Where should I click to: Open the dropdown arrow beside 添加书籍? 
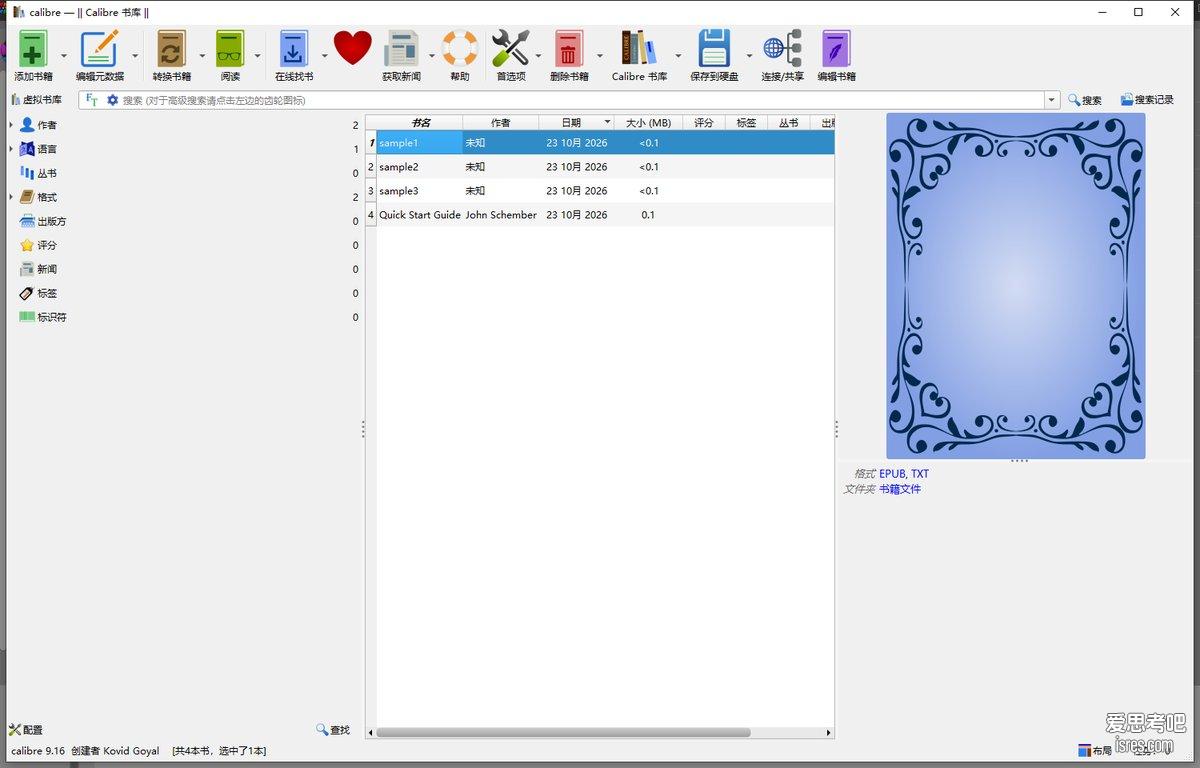[x=64, y=56]
